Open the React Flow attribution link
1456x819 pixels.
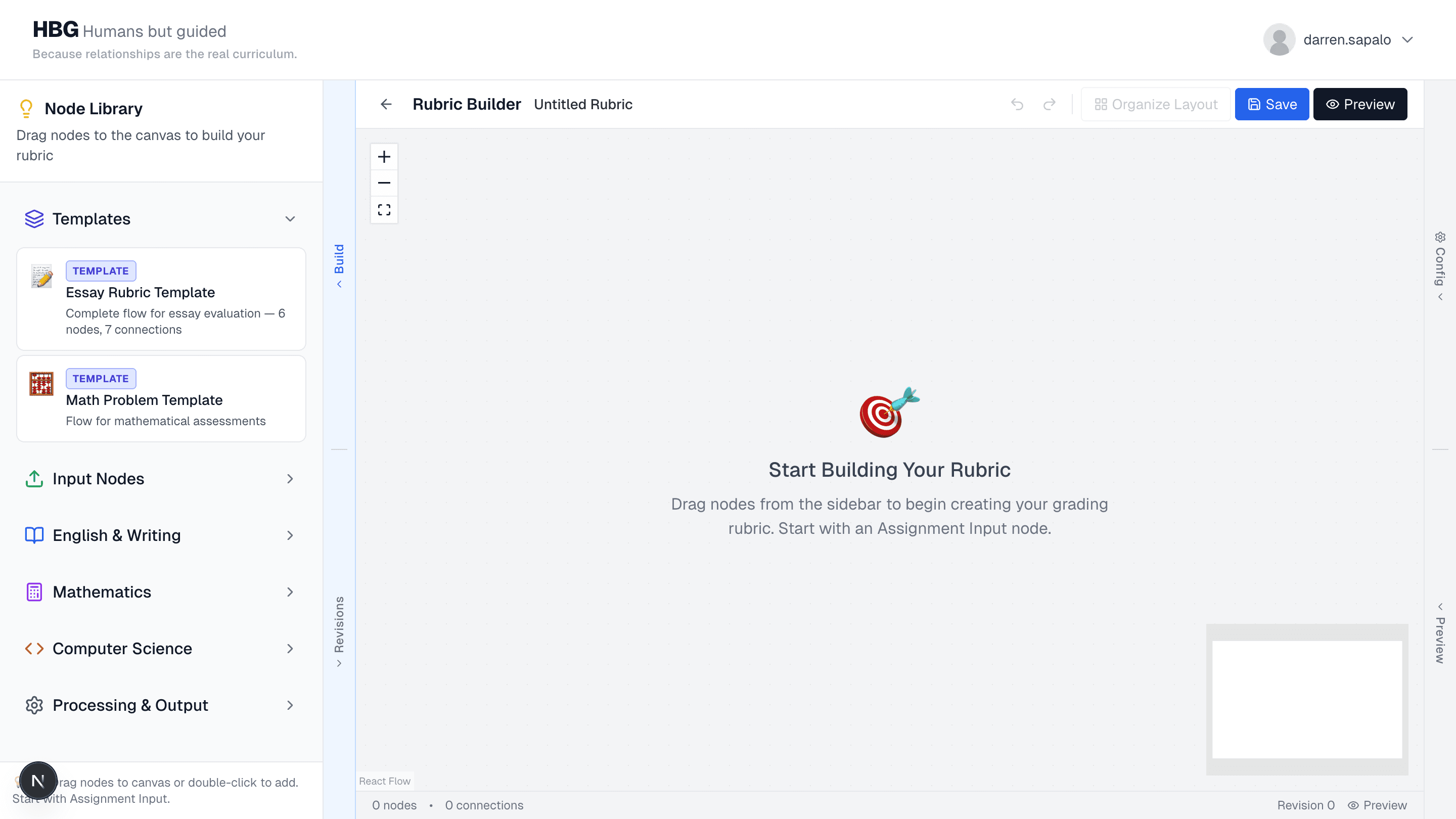point(384,781)
